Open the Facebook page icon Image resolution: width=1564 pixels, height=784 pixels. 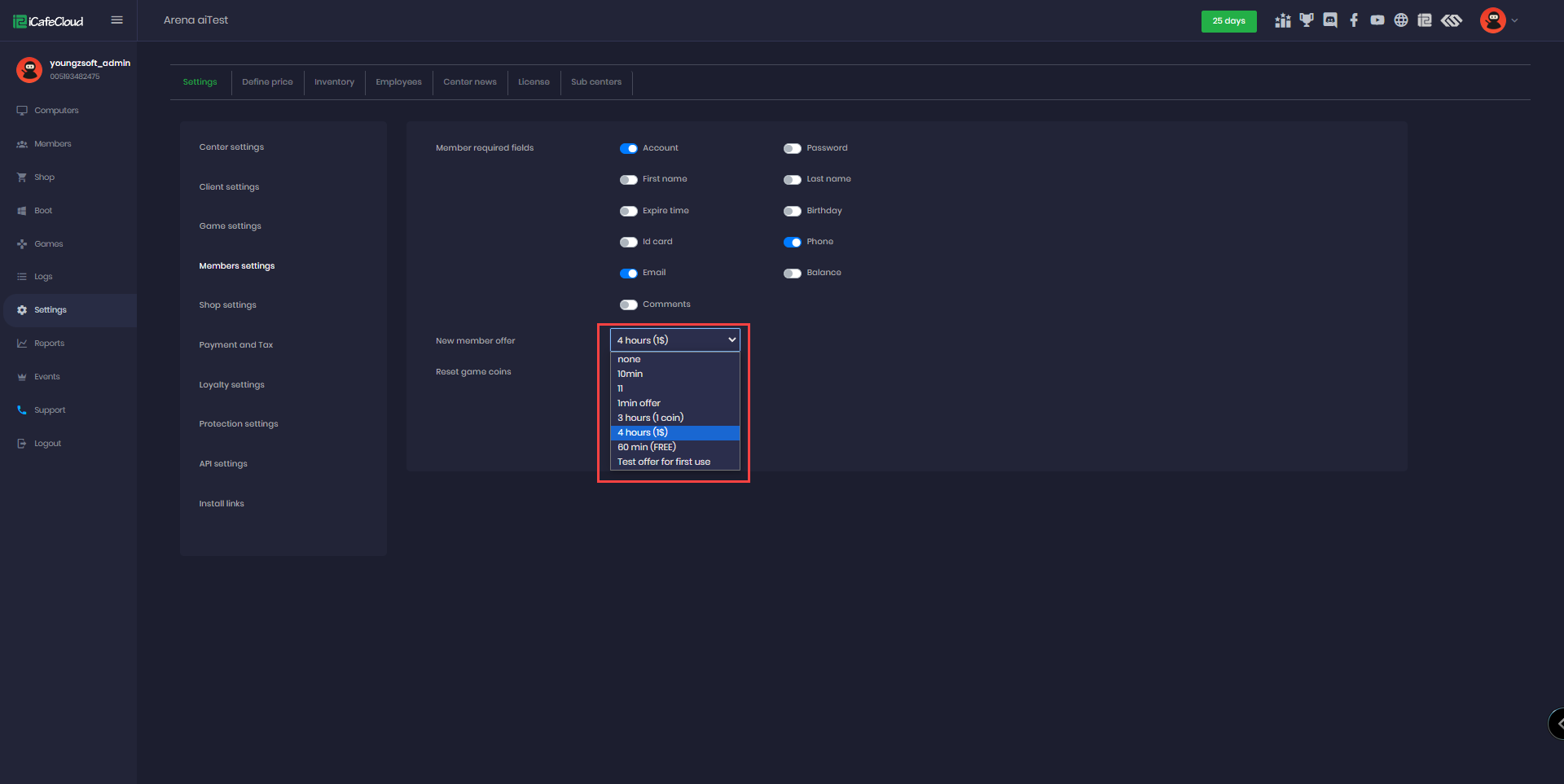pos(1354,20)
